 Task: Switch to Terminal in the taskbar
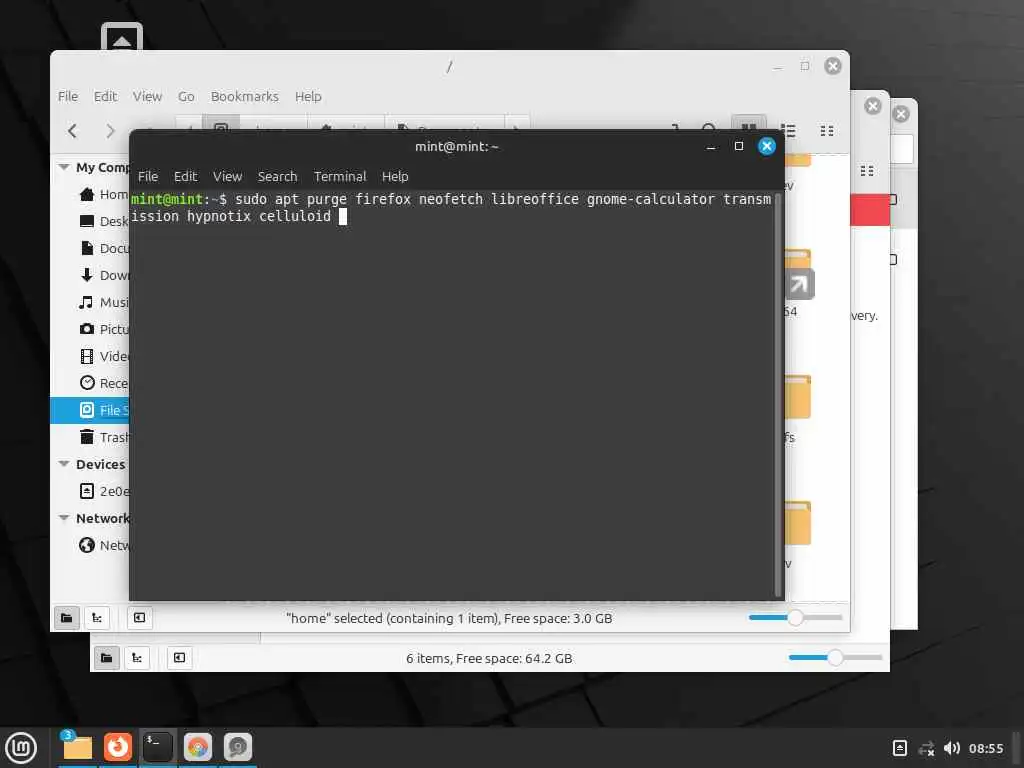click(157, 747)
